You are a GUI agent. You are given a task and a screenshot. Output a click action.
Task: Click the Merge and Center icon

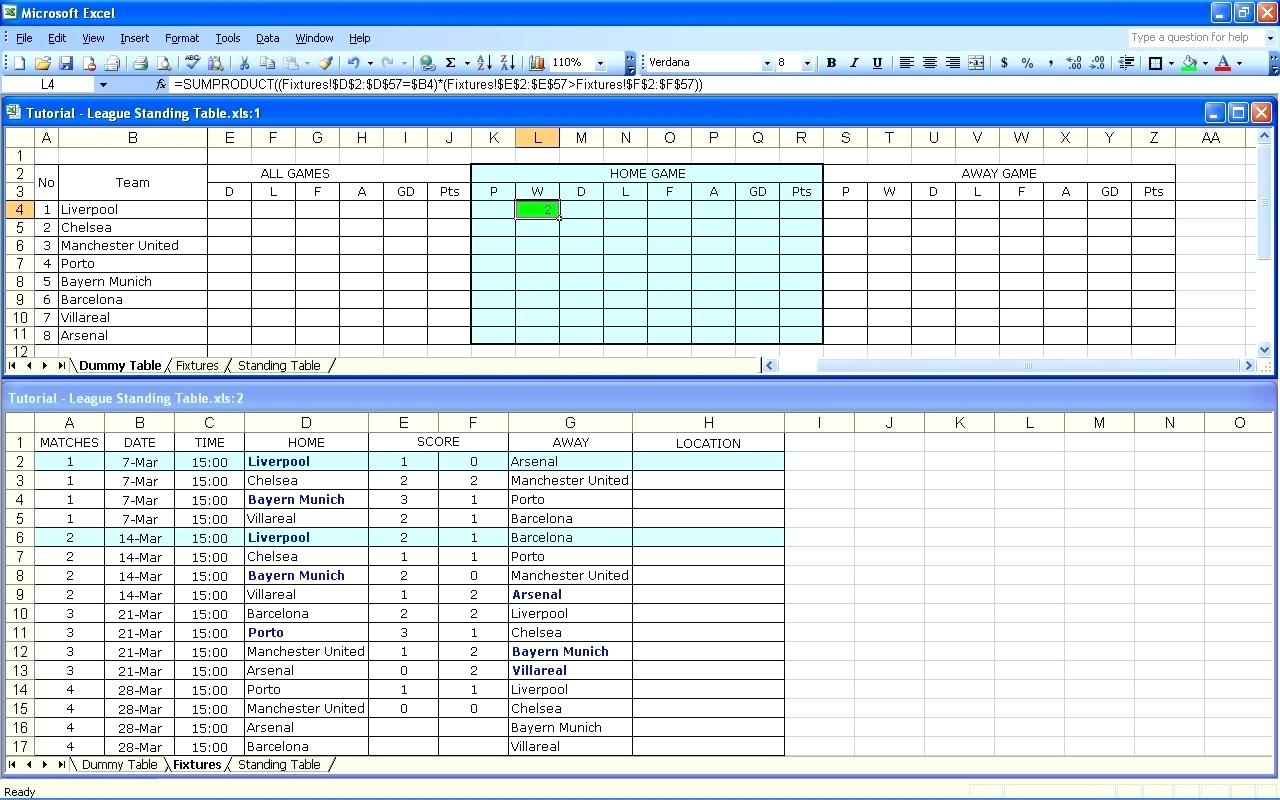click(x=976, y=63)
